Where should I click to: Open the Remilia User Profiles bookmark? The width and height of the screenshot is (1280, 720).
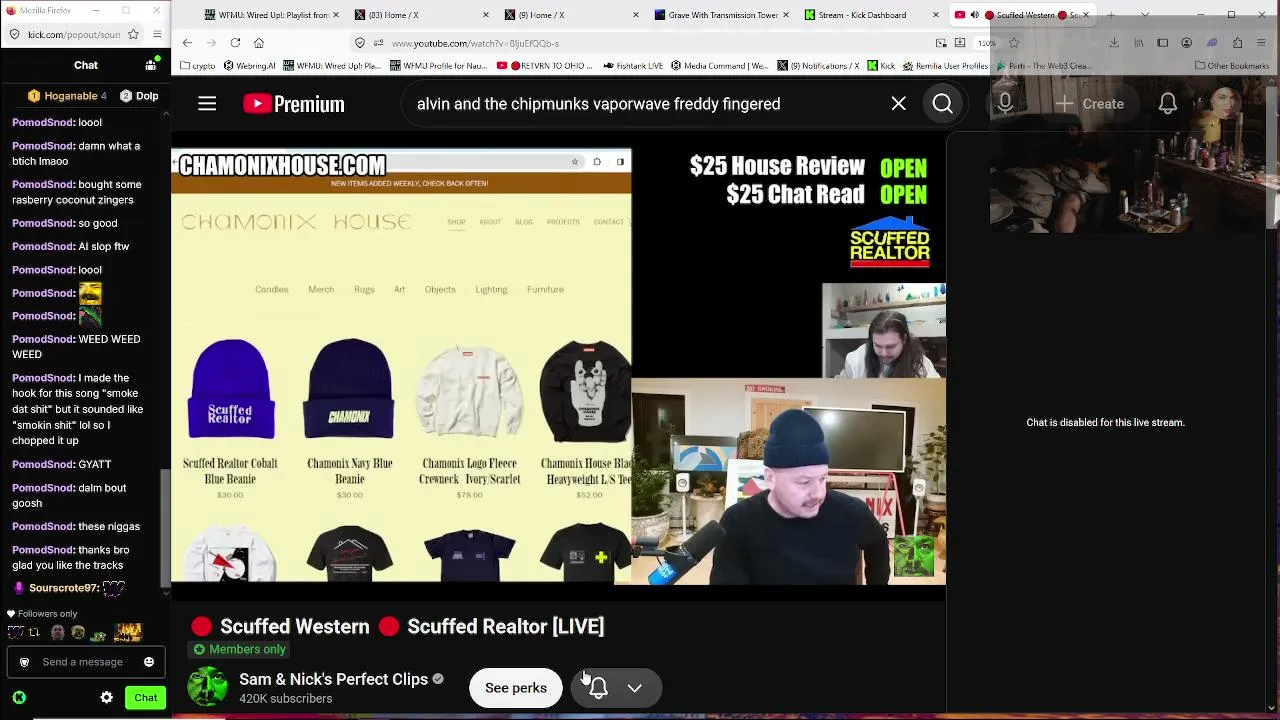pos(945,66)
